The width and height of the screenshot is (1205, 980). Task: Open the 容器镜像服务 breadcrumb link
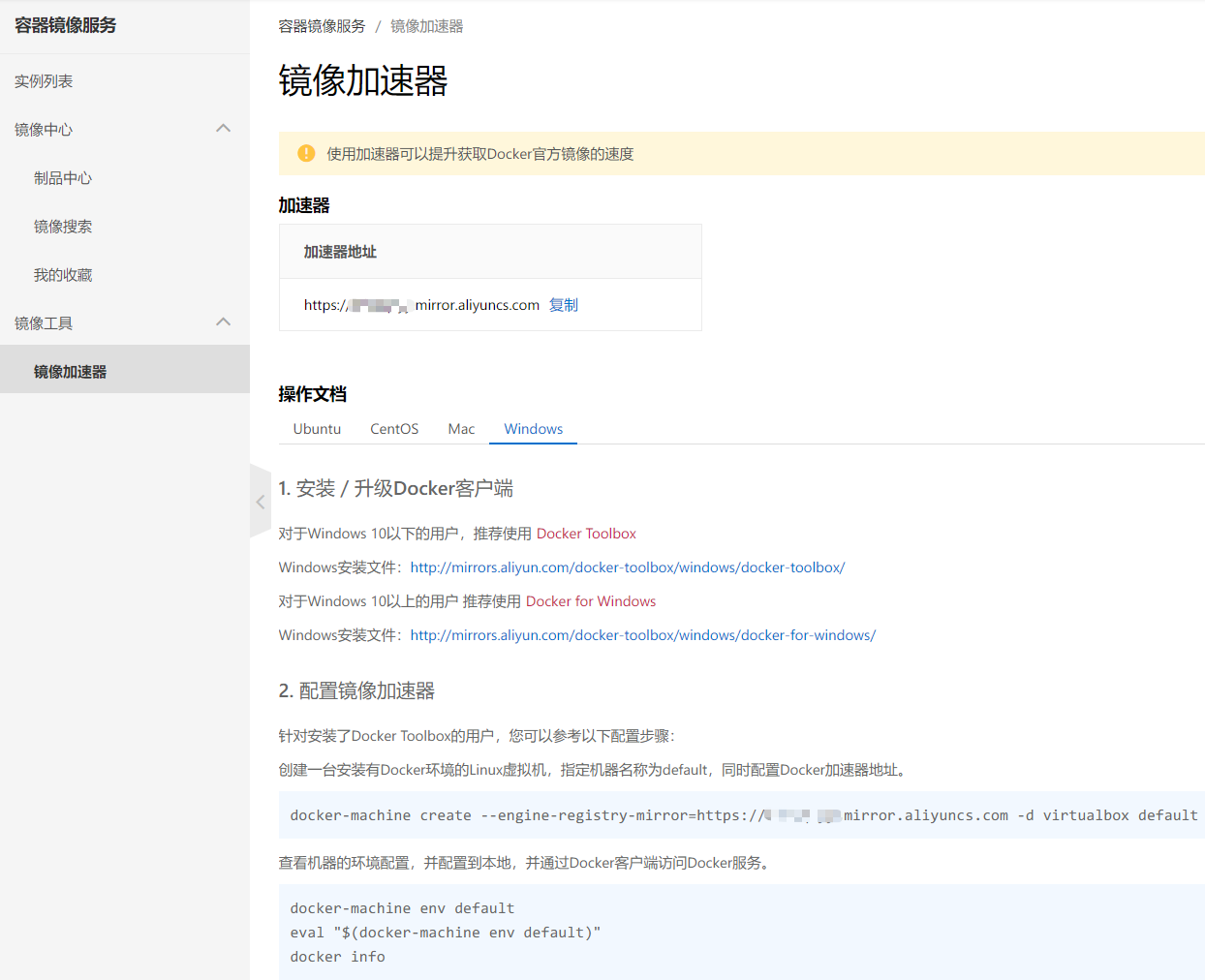pyautogui.click(x=322, y=26)
